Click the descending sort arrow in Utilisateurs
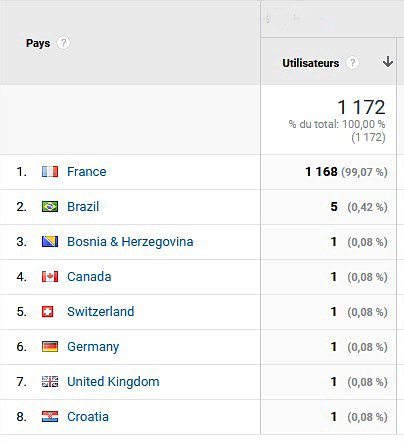 (x=388, y=62)
